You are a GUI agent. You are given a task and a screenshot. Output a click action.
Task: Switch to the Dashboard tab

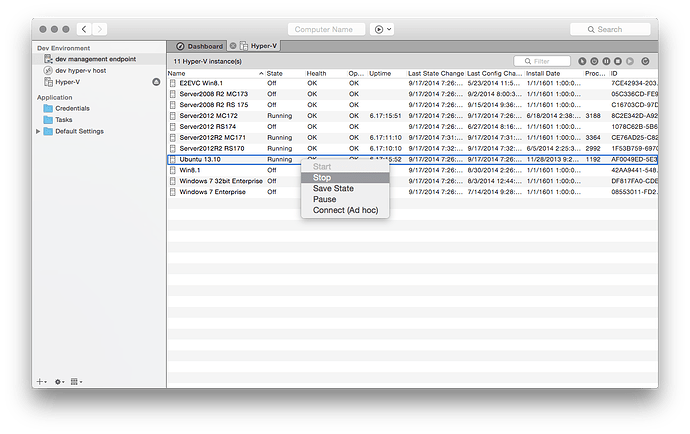200,46
